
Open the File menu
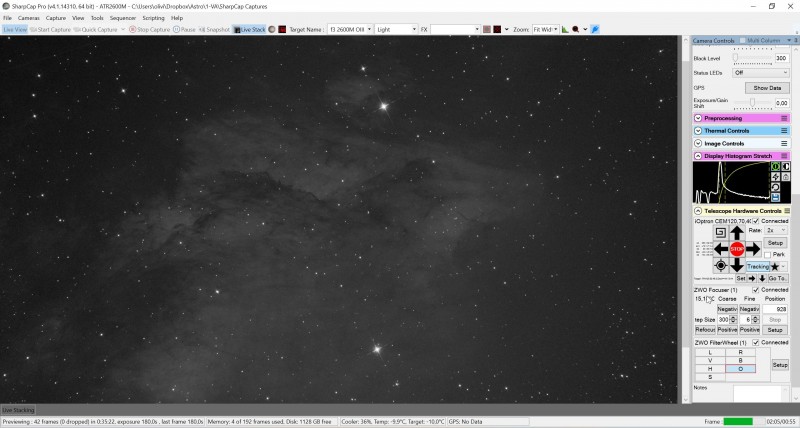[8, 18]
